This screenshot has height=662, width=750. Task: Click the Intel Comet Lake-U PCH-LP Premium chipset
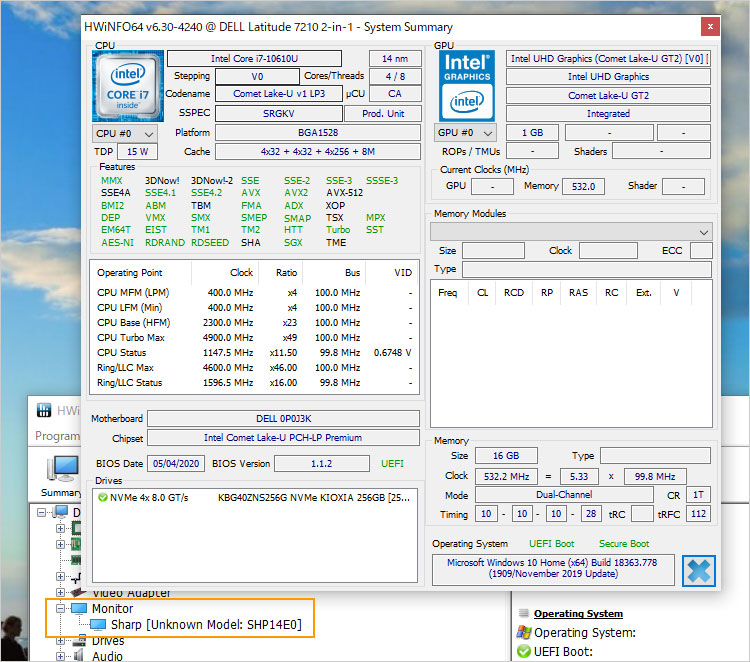284,438
